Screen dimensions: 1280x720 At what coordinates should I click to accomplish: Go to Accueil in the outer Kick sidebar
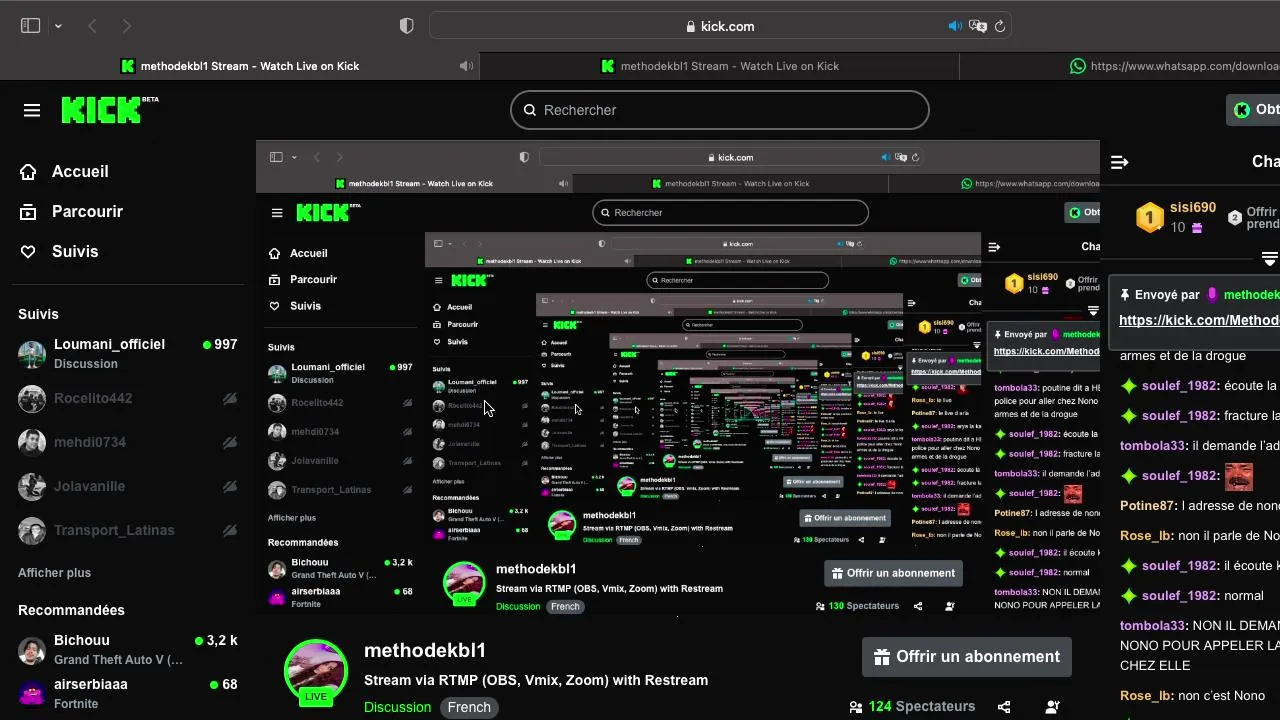tap(64, 172)
